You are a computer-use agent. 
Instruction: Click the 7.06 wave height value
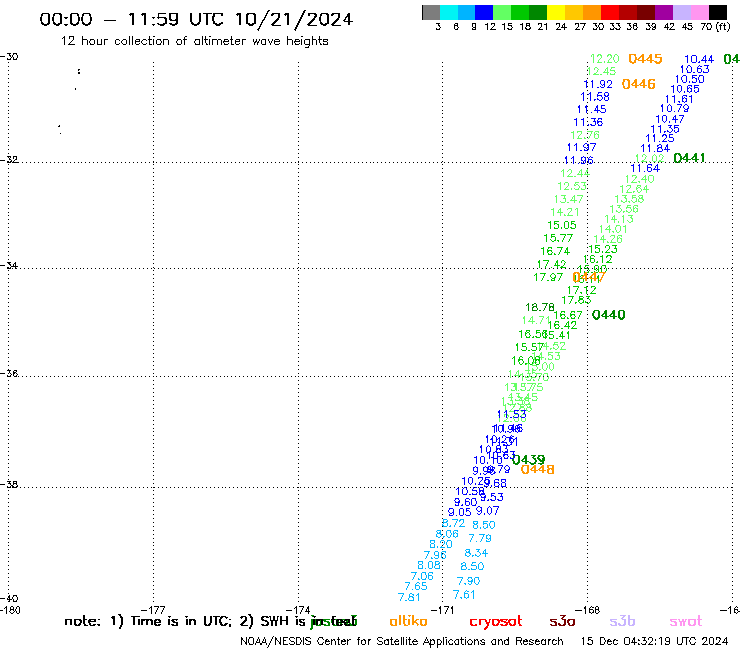(422, 576)
